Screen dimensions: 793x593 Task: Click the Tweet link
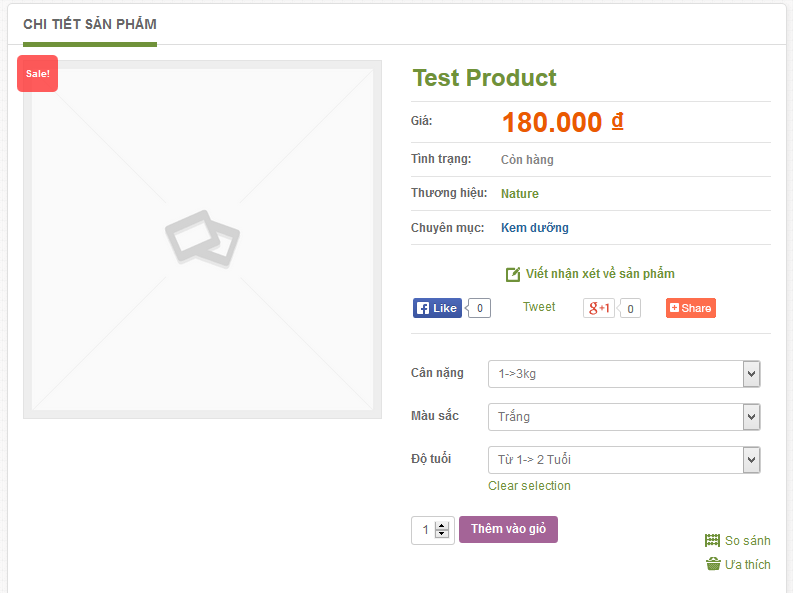click(x=539, y=307)
